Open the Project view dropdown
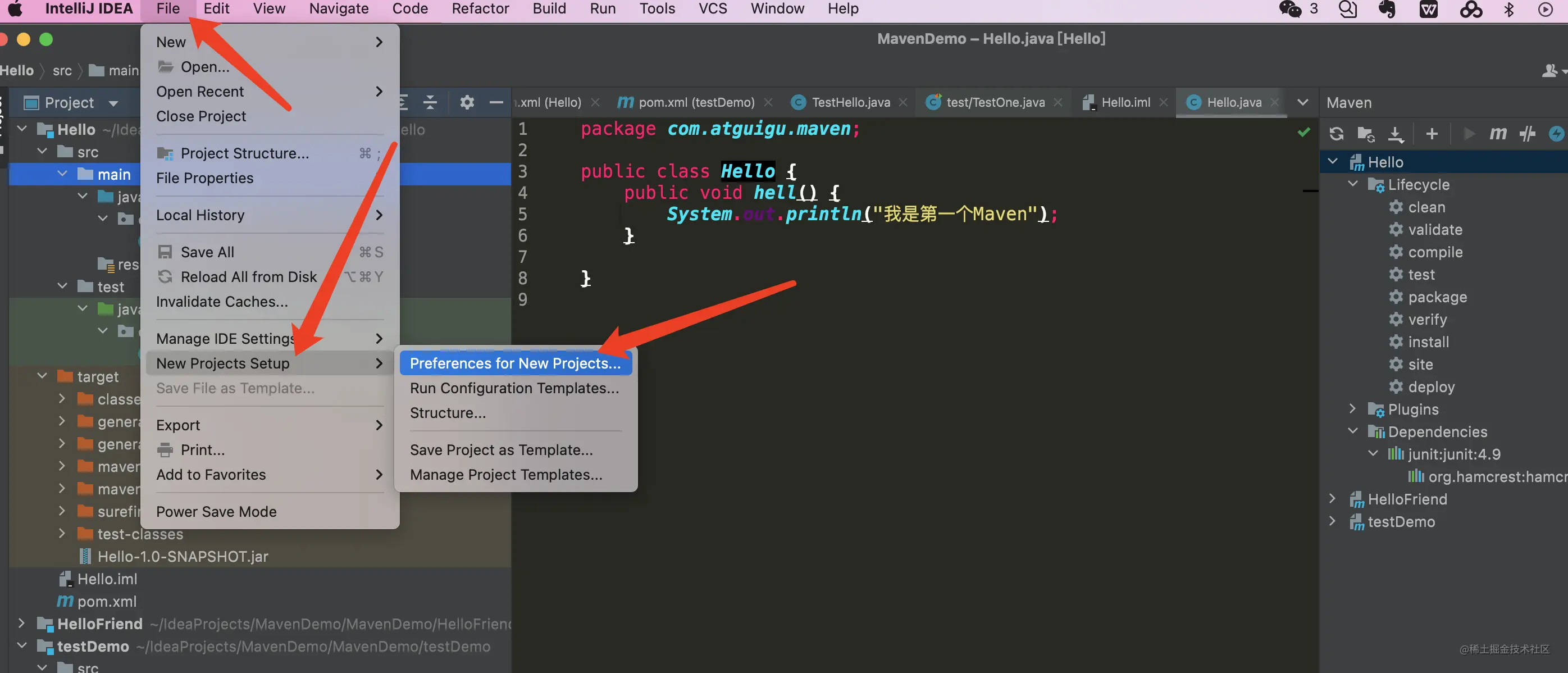The width and height of the screenshot is (1568, 673). [113, 103]
